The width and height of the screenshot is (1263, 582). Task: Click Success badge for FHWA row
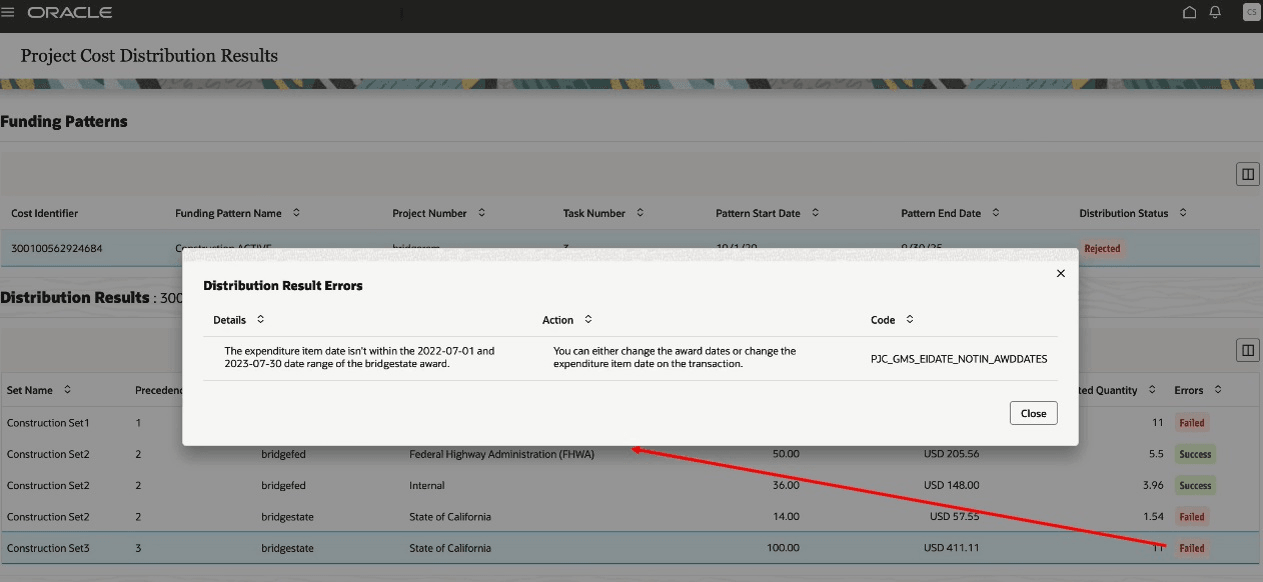tap(1194, 454)
